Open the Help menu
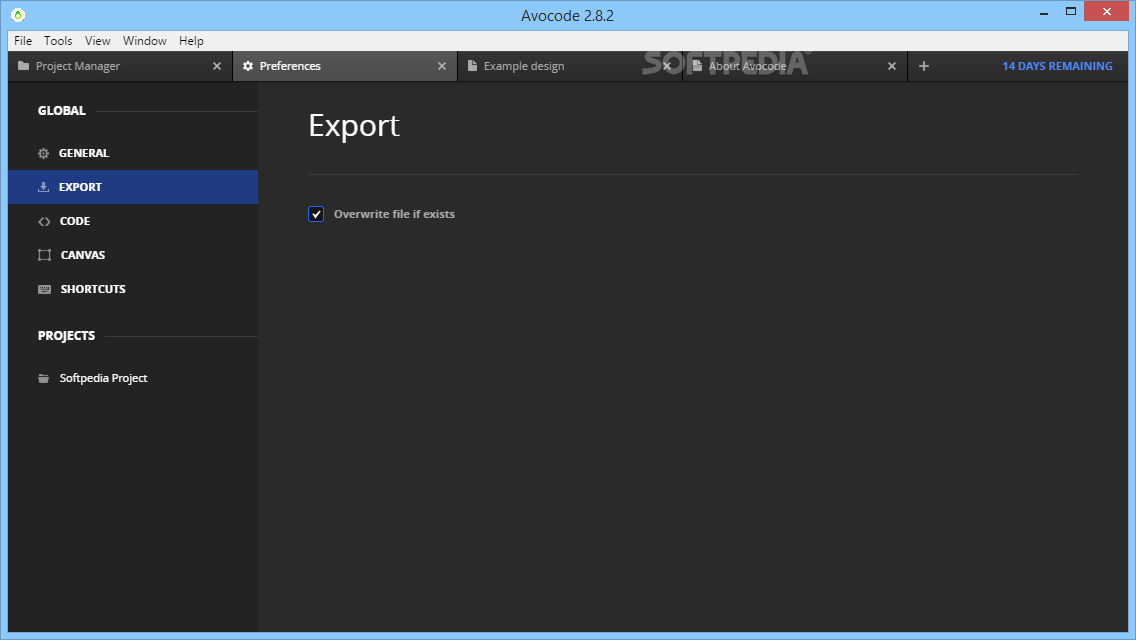 [x=191, y=41]
